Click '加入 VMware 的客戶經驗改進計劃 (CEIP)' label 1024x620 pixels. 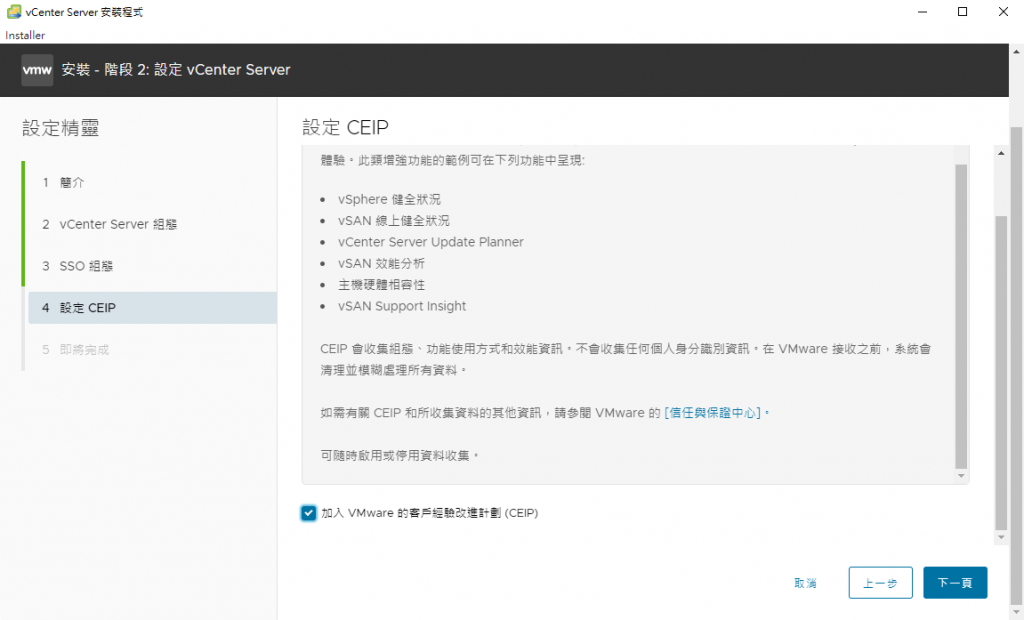coord(430,514)
